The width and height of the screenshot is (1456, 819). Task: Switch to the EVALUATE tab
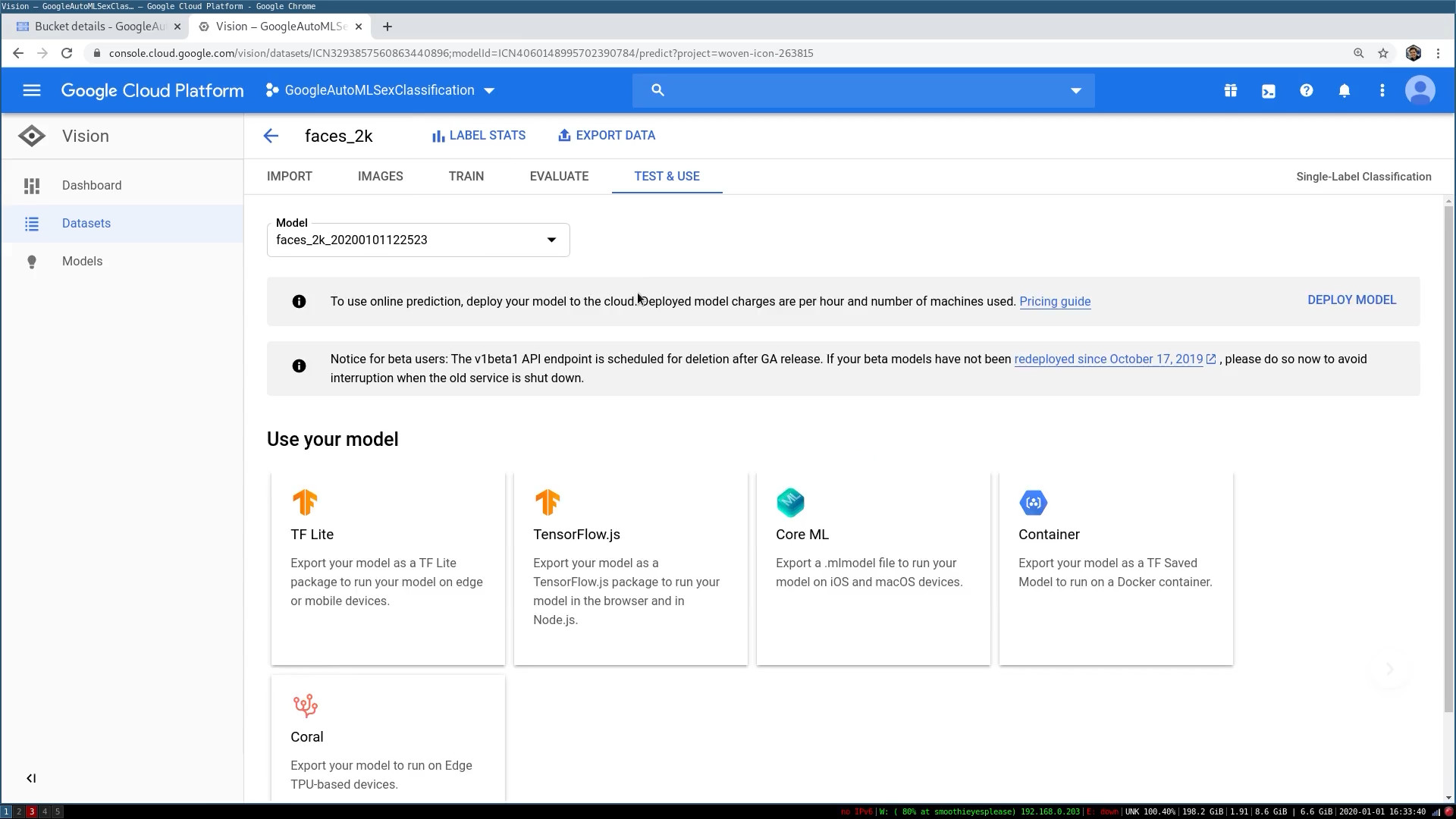pyautogui.click(x=559, y=176)
